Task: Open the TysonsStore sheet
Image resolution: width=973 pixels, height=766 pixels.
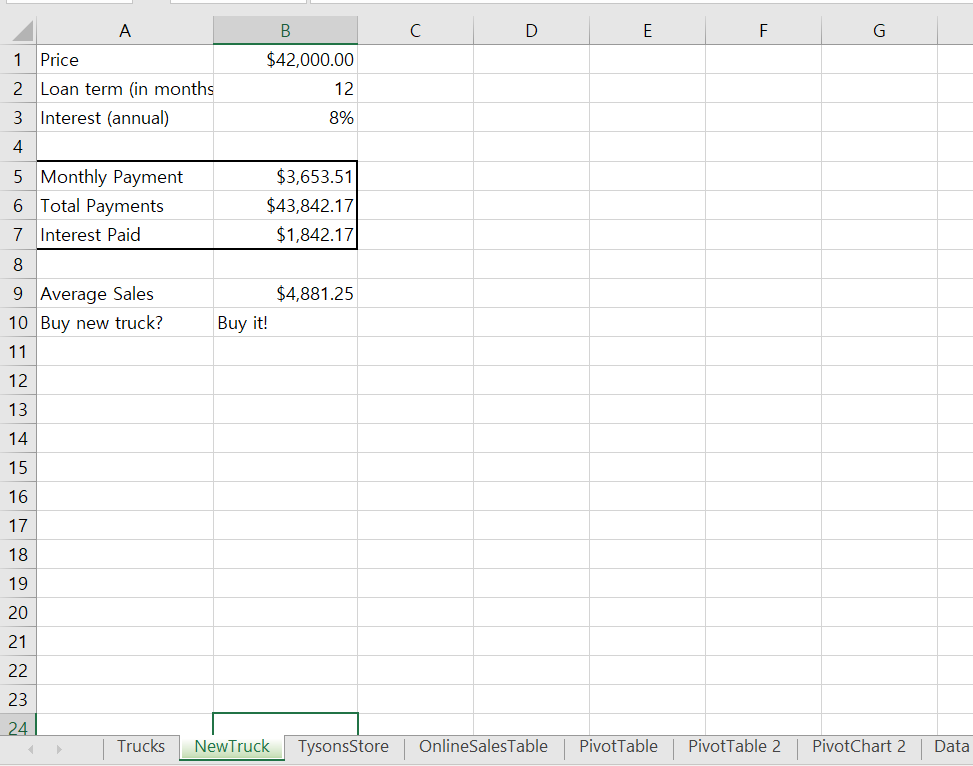Action: (343, 746)
